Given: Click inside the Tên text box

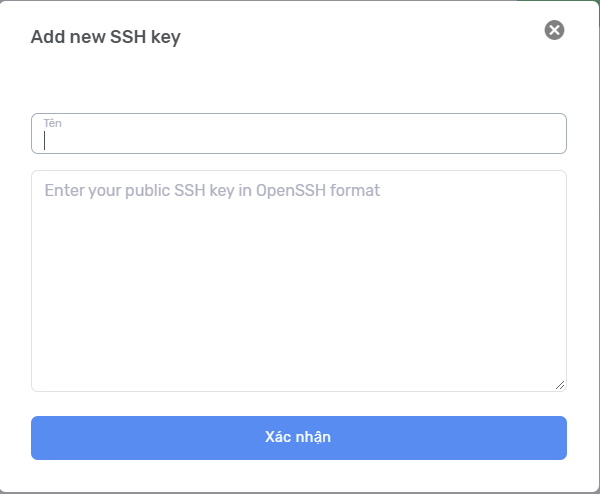Looking at the screenshot, I should [x=299, y=137].
